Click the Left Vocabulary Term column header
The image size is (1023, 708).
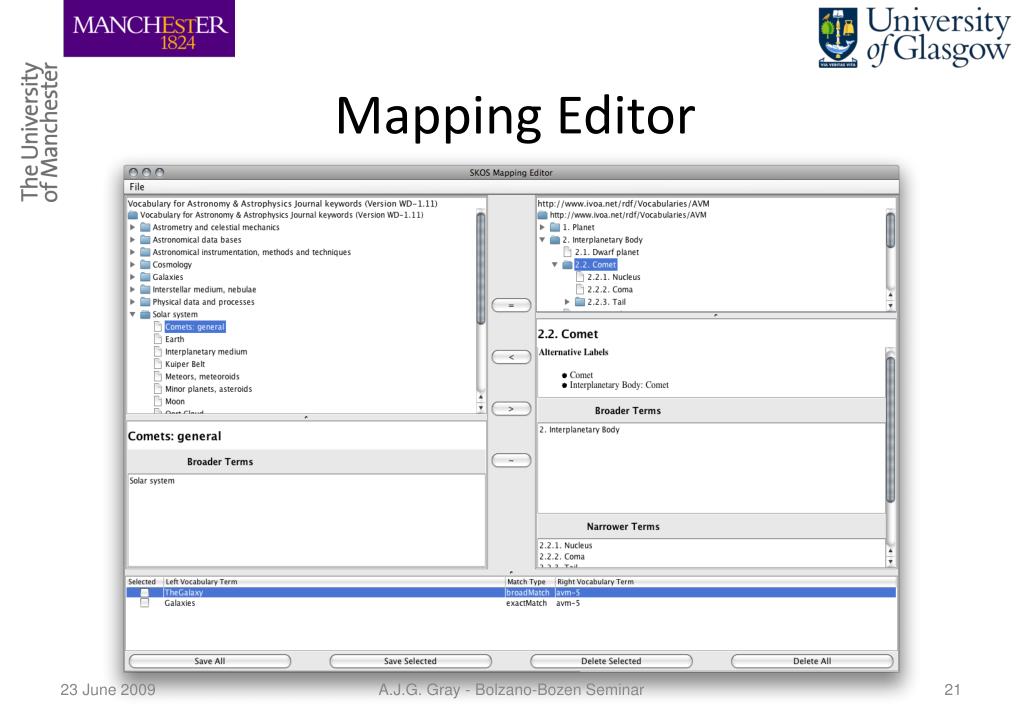click(x=201, y=581)
